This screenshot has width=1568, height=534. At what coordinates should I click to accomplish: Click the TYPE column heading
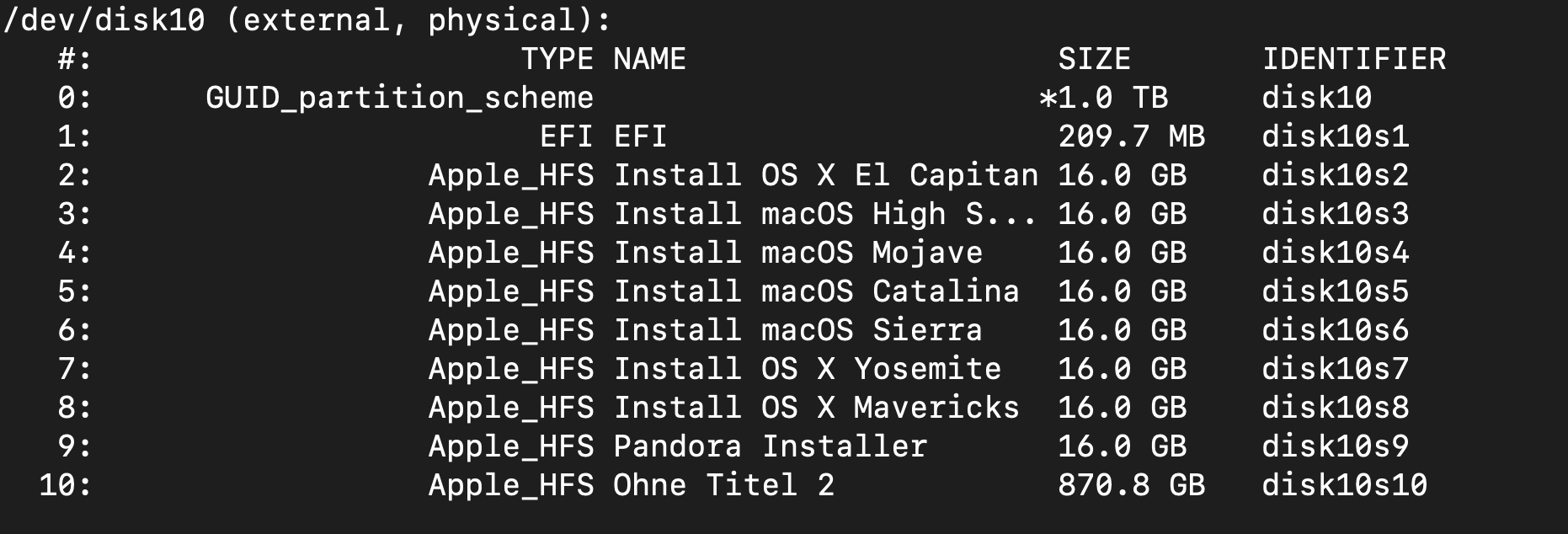coord(557,59)
